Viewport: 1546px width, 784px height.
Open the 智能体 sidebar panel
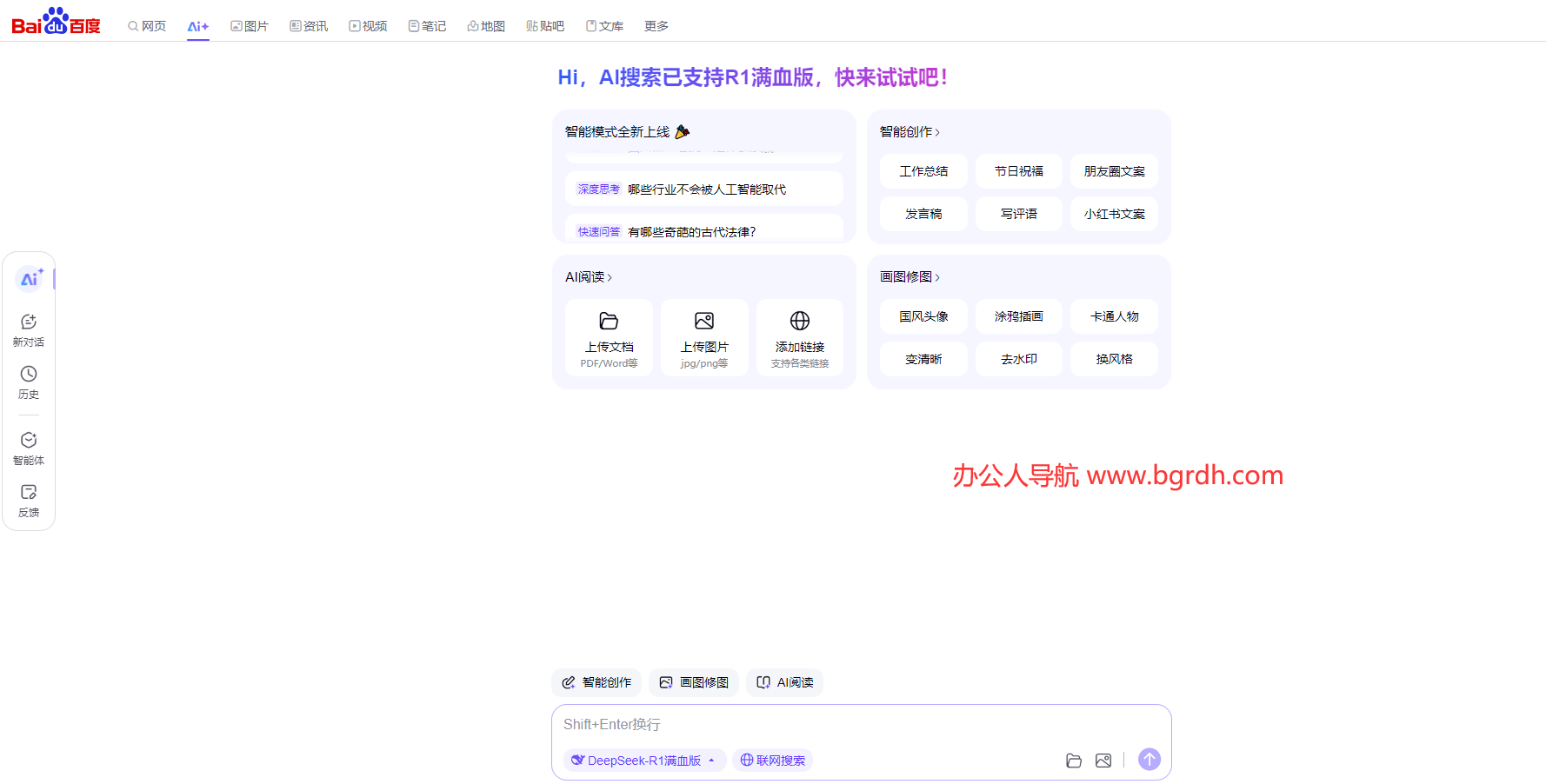pos(29,448)
